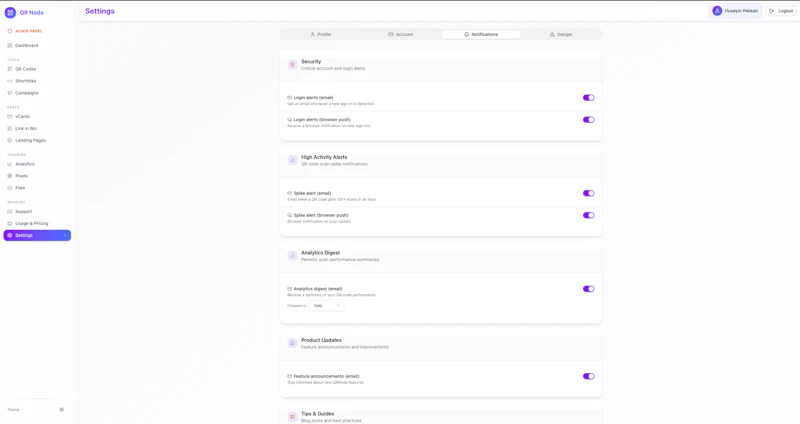Click the Shortlinks sidebar icon
The height and width of the screenshot is (424, 800).
(10, 81)
